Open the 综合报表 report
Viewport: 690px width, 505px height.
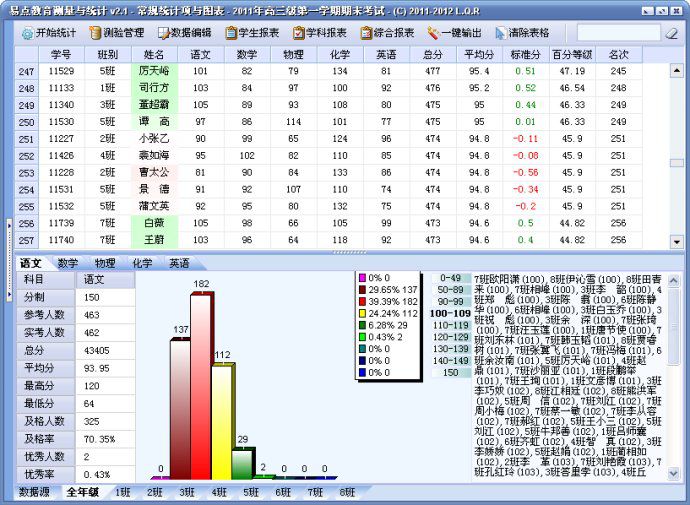point(387,33)
